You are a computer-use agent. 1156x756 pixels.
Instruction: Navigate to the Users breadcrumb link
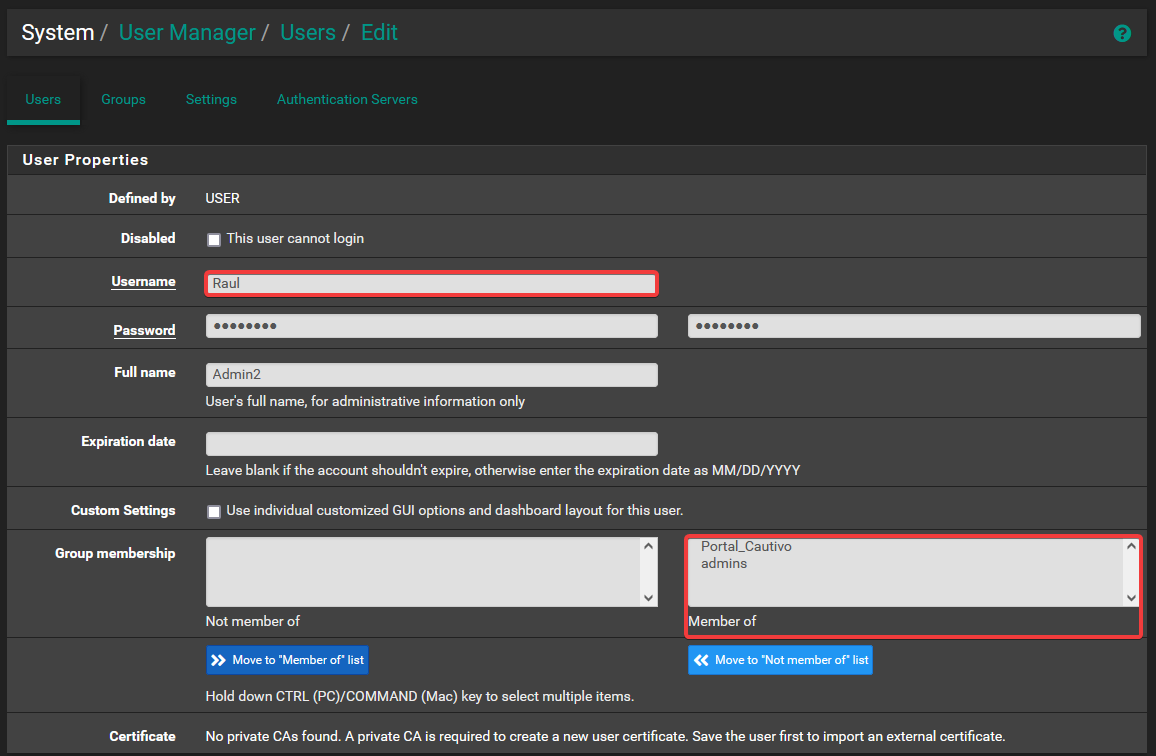pyautogui.click(x=307, y=32)
